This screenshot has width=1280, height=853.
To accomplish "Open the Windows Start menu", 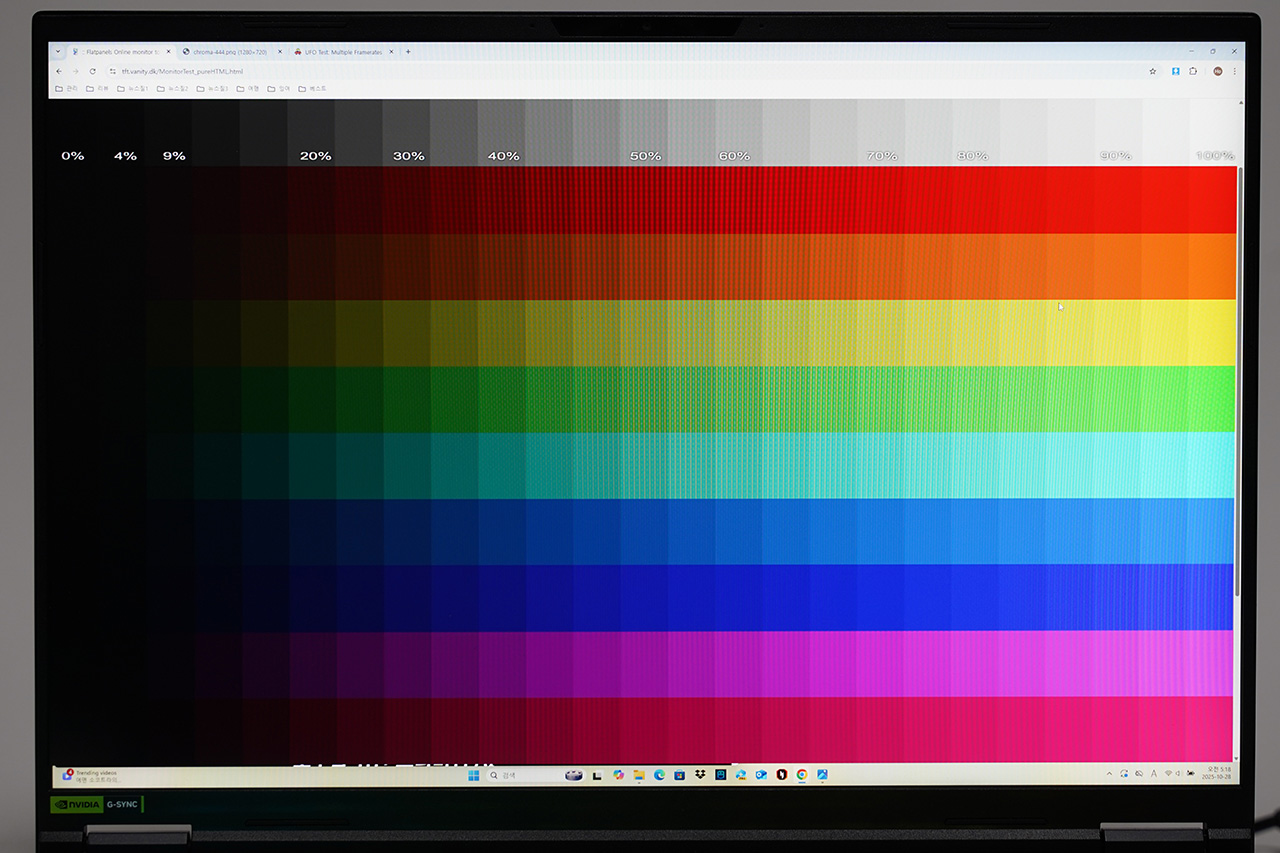I will [x=473, y=775].
